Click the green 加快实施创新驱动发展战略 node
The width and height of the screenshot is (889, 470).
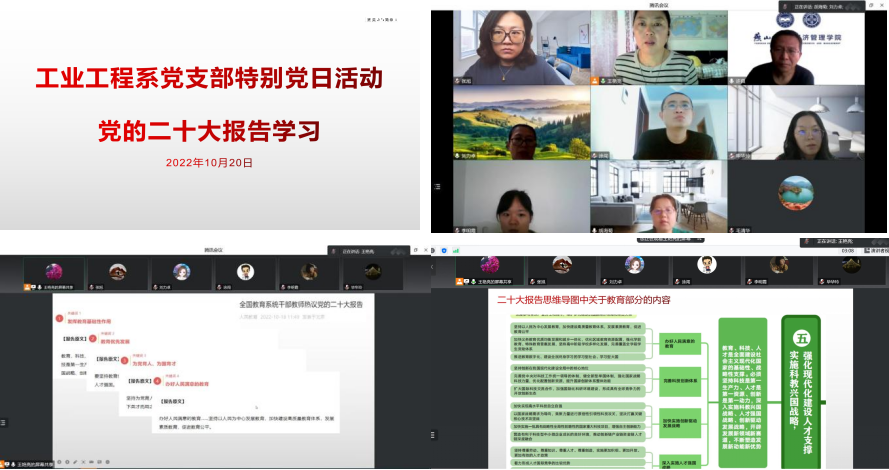679,422
